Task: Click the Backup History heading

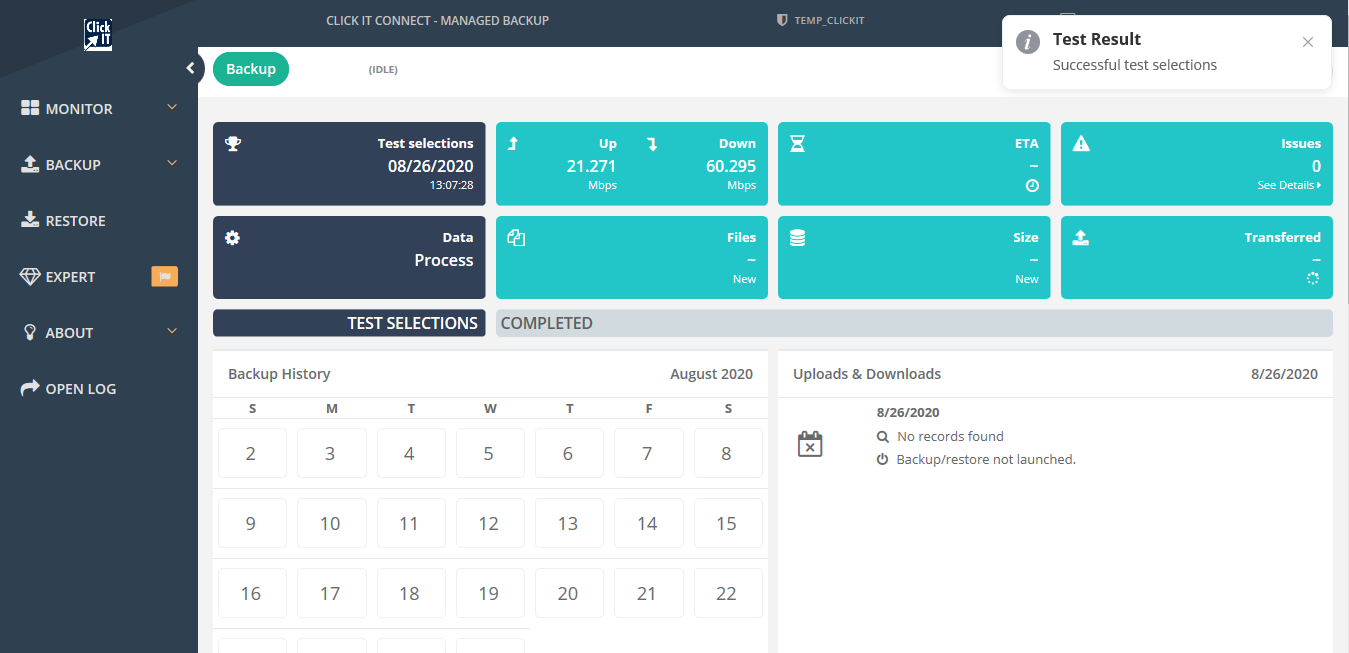Action: (279, 374)
